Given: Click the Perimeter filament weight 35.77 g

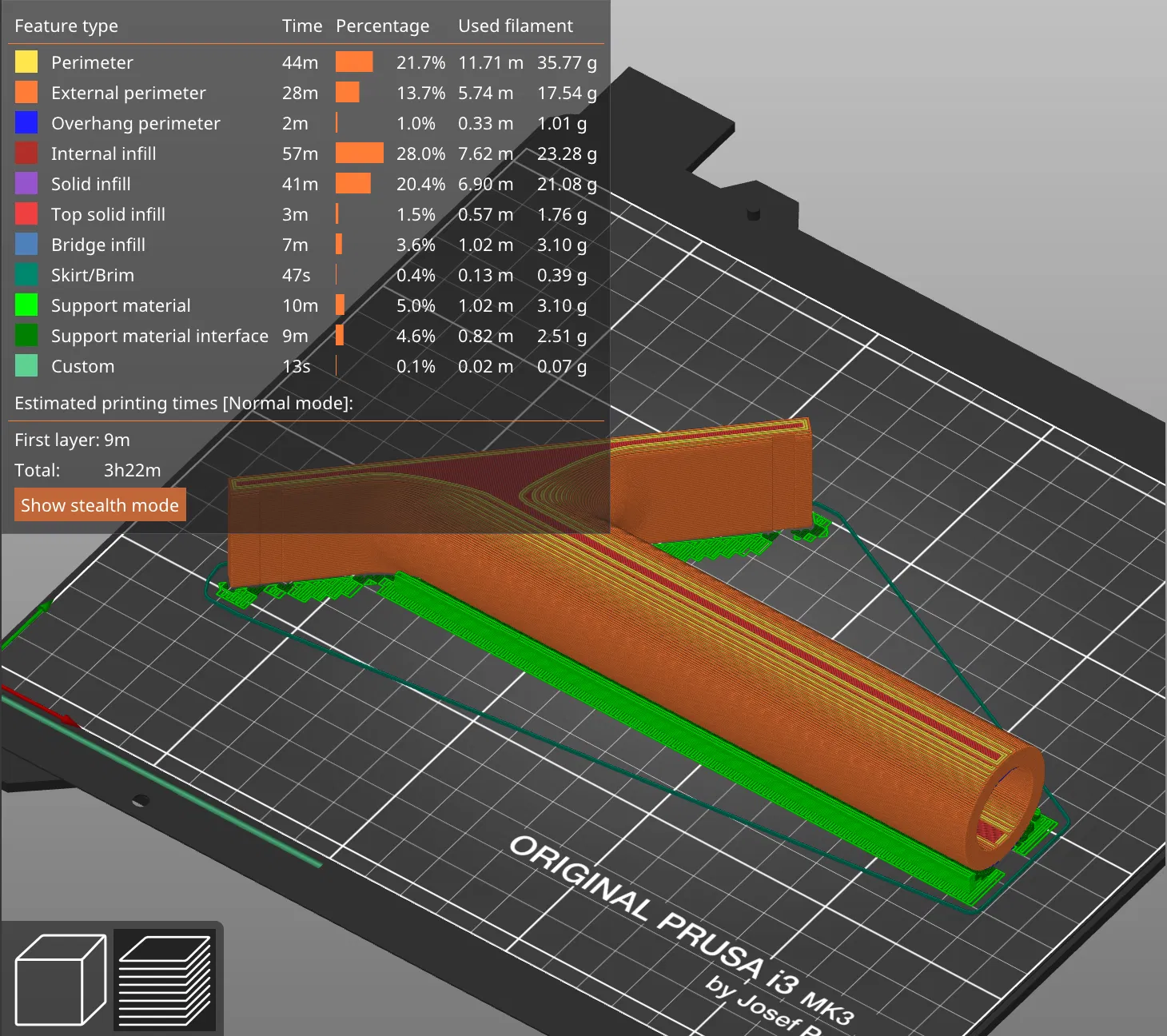Looking at the screenshot, I should click(567, 62).
